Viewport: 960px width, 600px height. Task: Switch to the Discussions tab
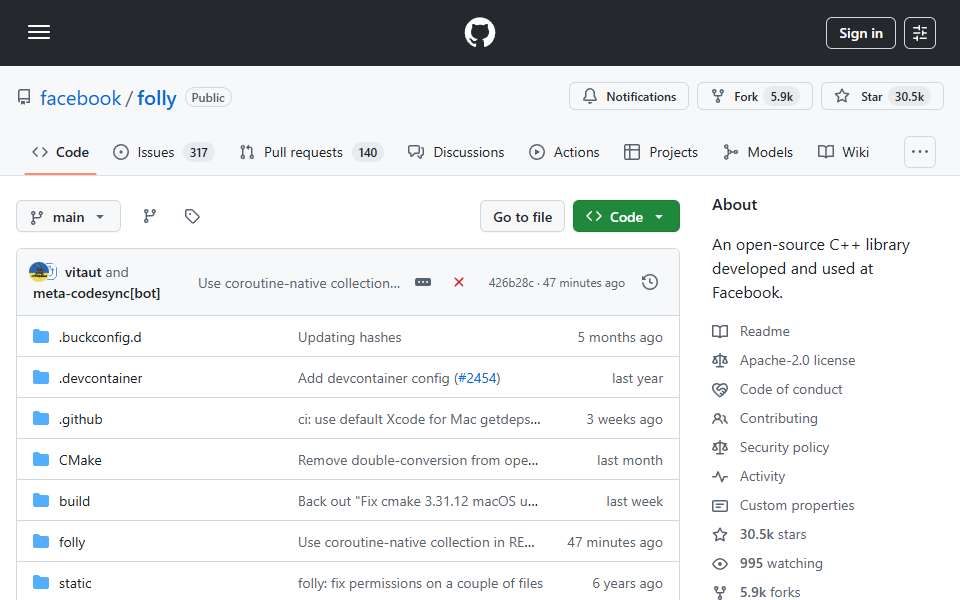456,152
